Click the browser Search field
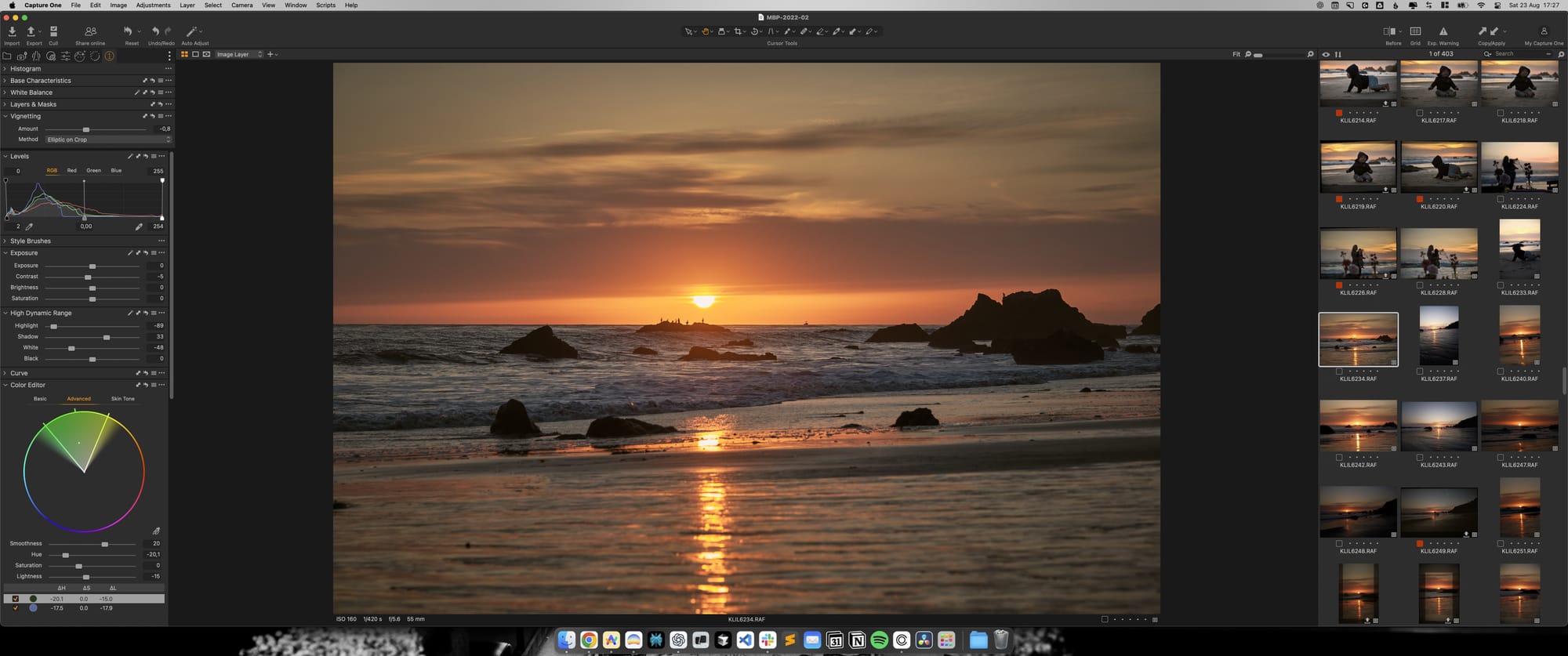Screen dimensions: 1568x656 (1519, 54)
